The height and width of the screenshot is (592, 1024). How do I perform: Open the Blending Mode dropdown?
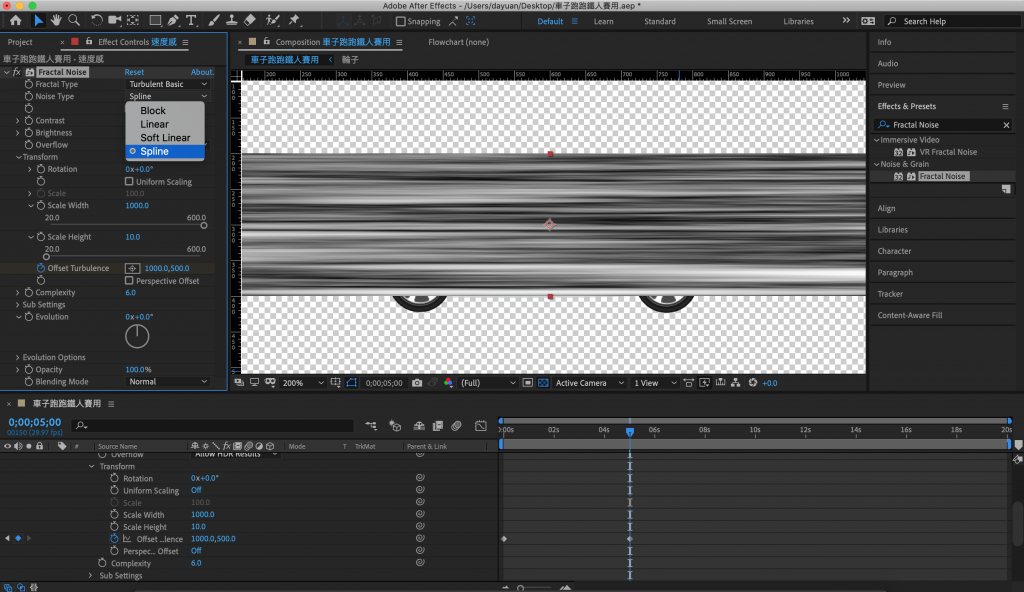(168, 382)
